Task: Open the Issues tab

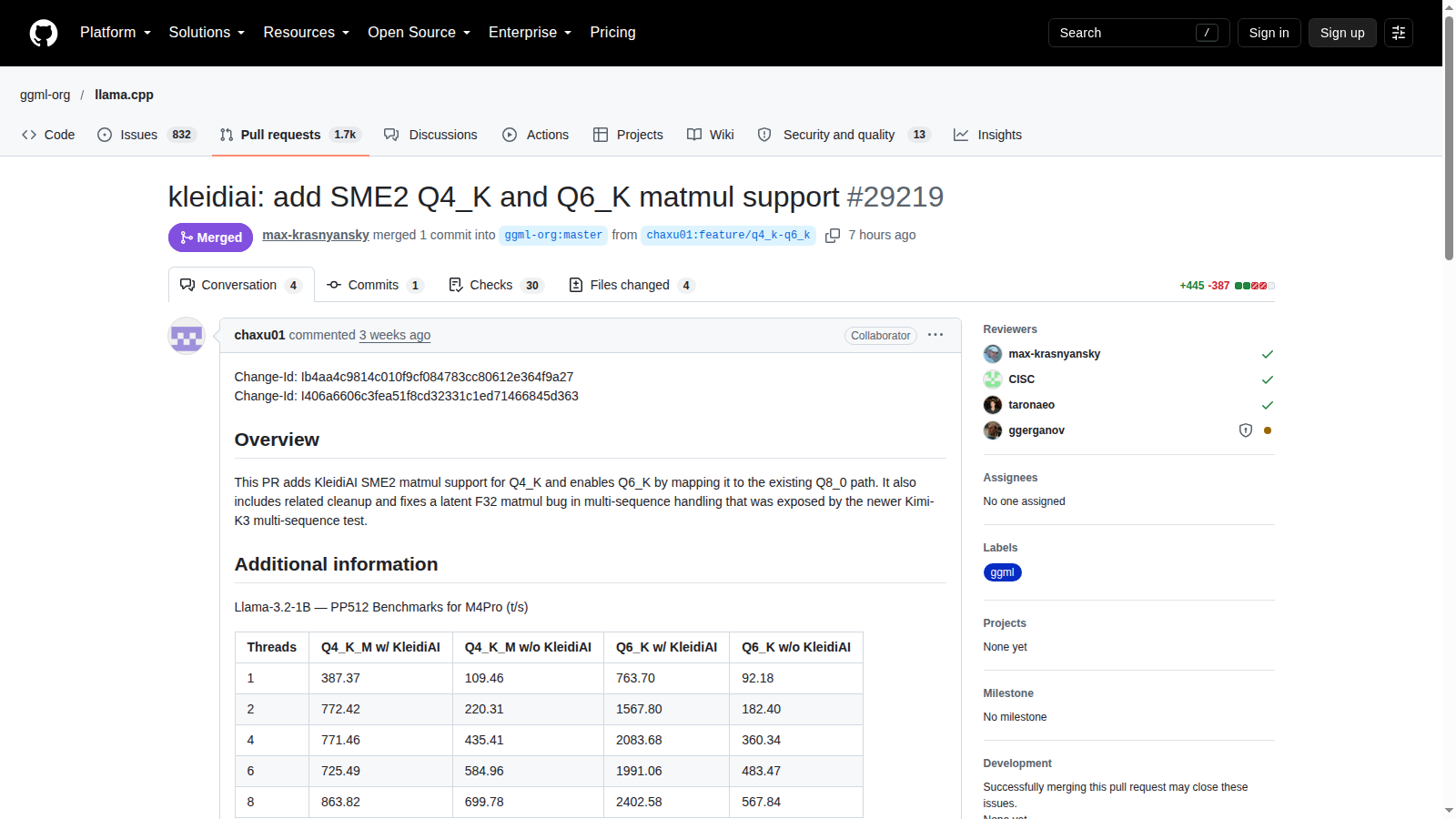Action: click(x=147, y=135)
